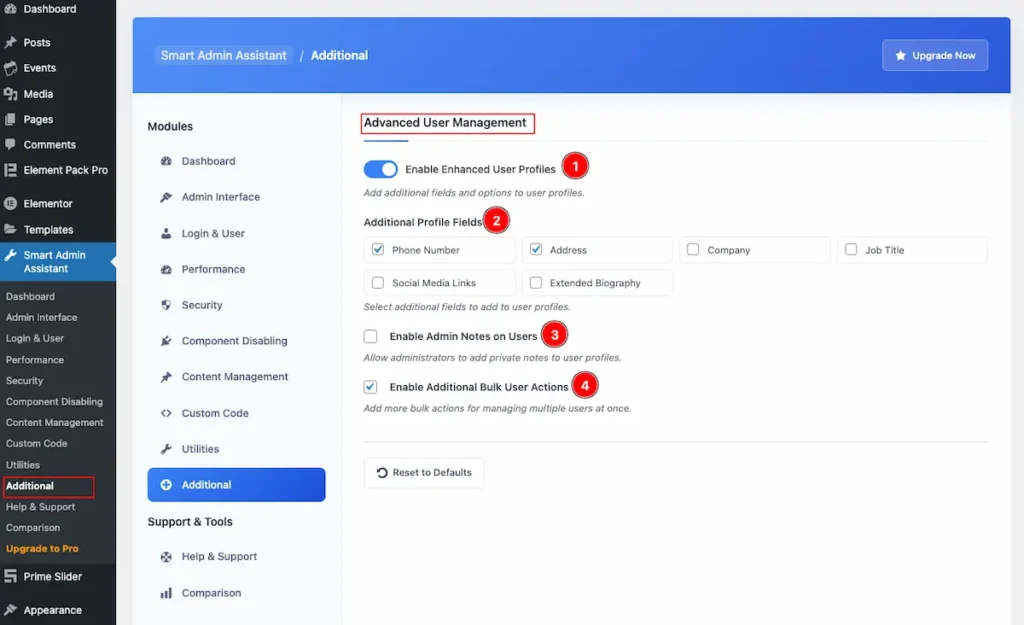1024x625 pixels.
Task: Click the Upgrade Now button
Action: click(935, 56)
